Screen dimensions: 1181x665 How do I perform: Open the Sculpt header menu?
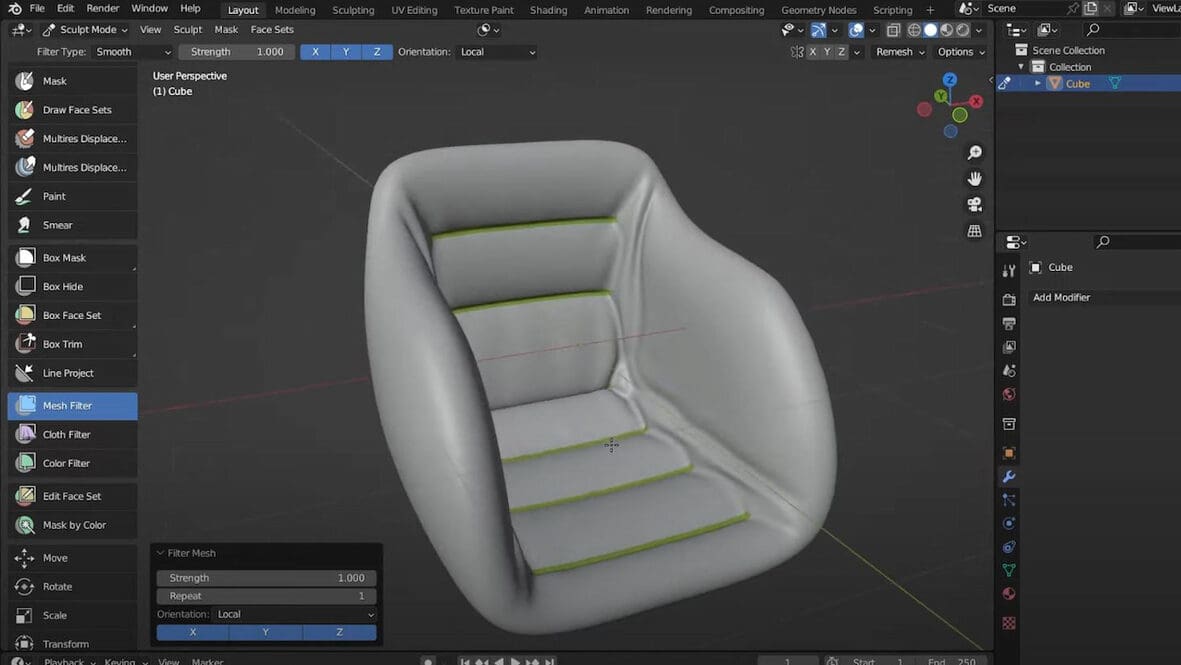(188, 30)
